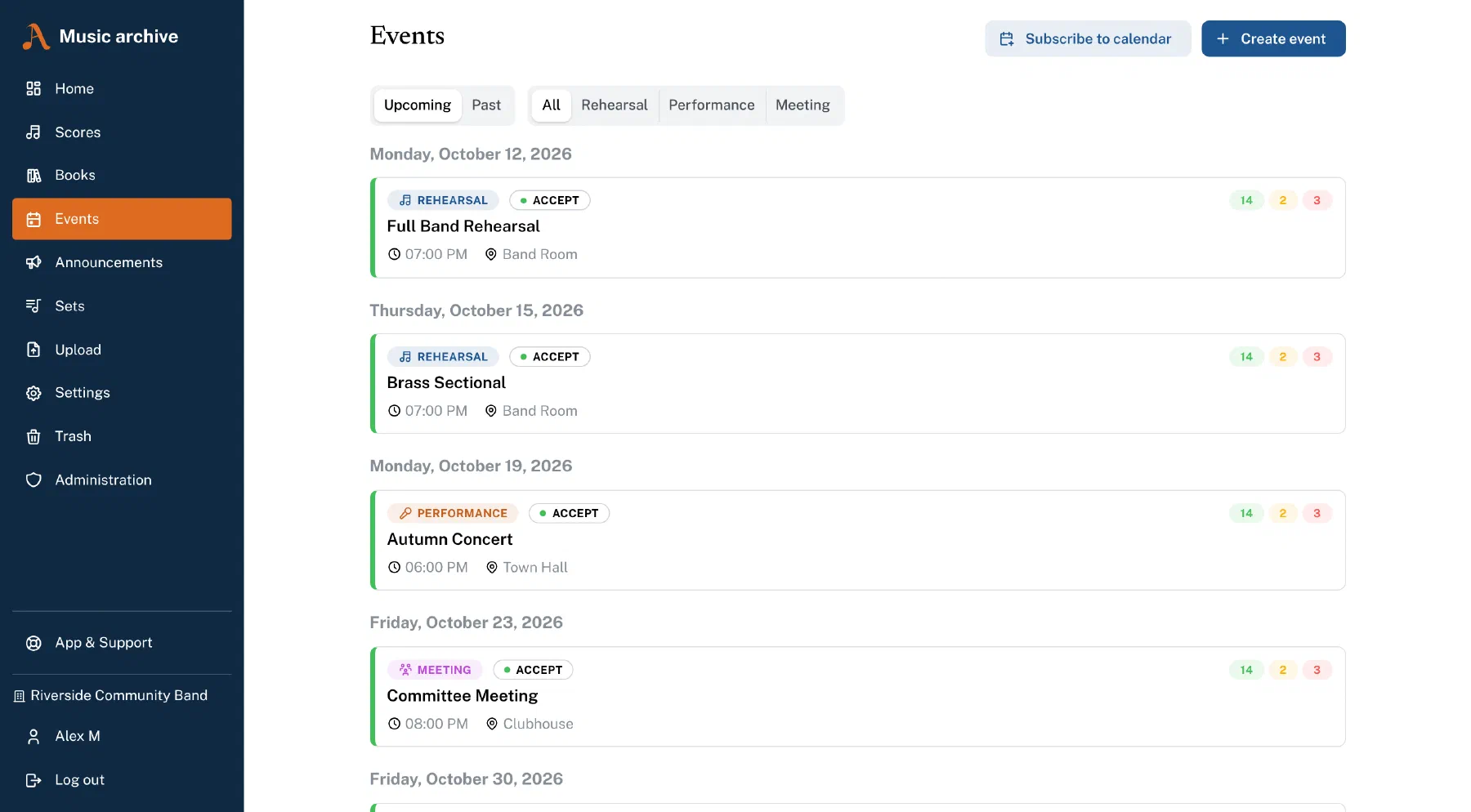Click Clubhouse location text
1471x812 pixels.
539,724
